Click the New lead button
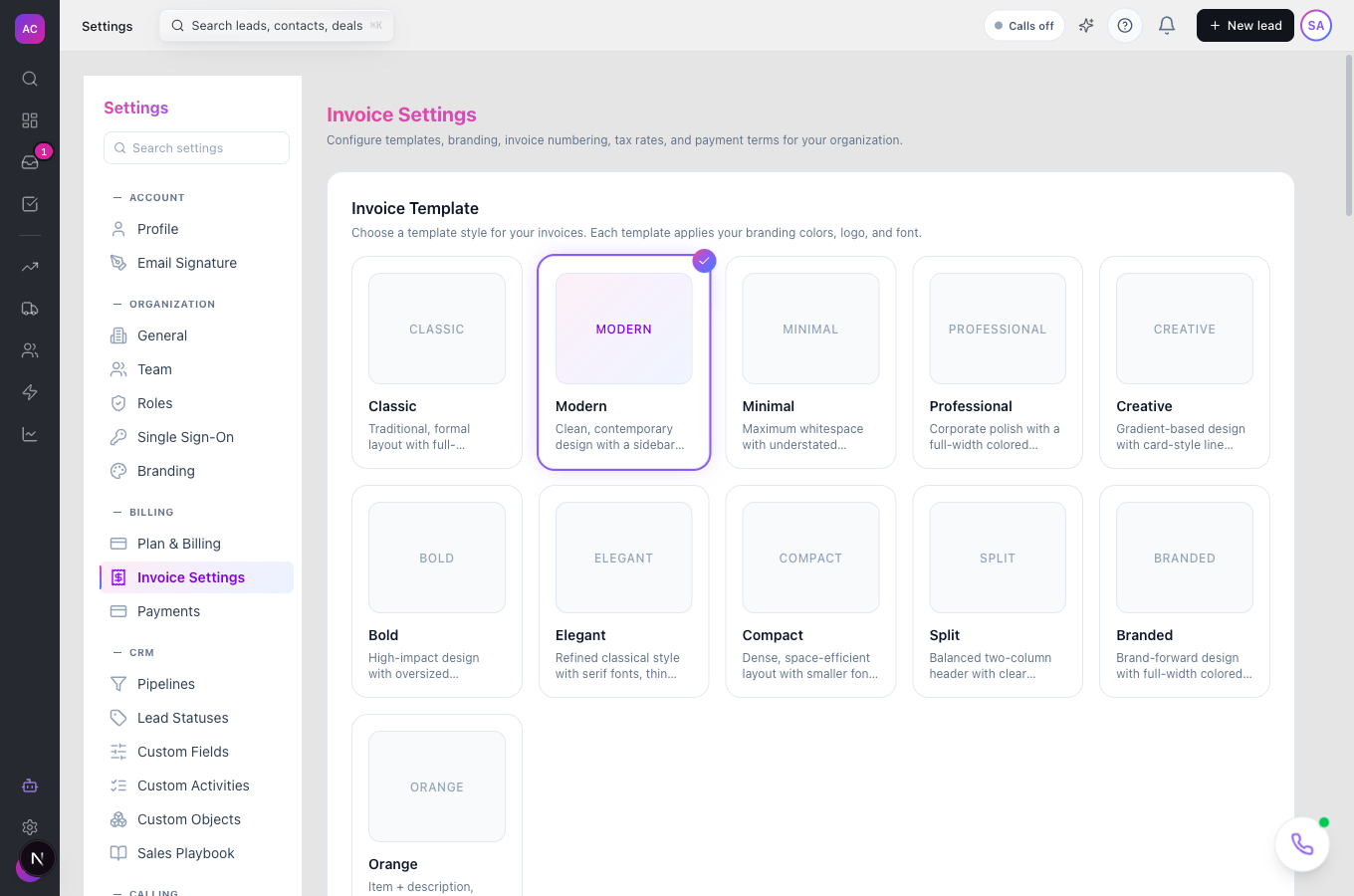 pyautogui.click(x=1245, y=26)
